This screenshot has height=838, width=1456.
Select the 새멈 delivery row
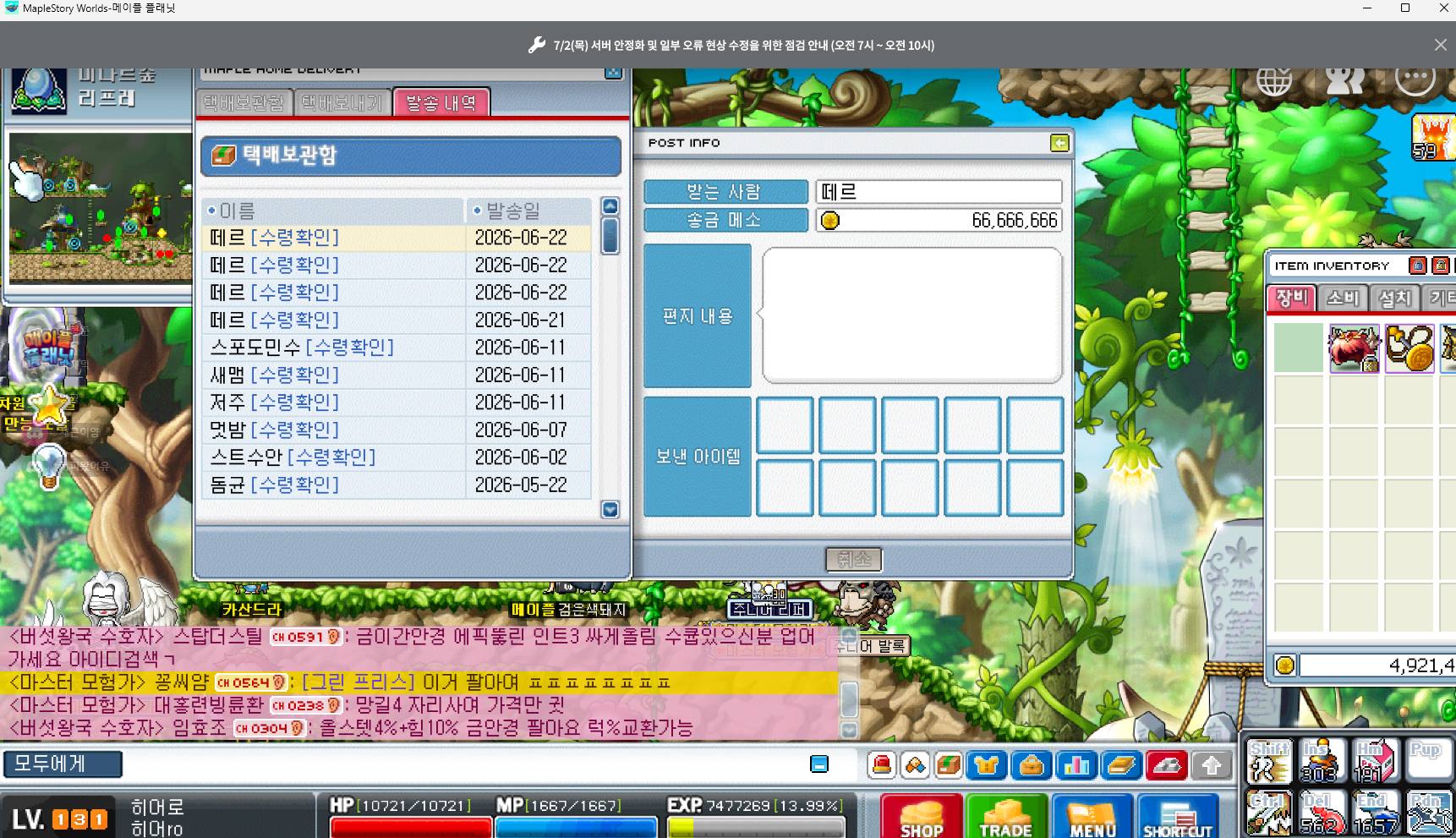397,375
